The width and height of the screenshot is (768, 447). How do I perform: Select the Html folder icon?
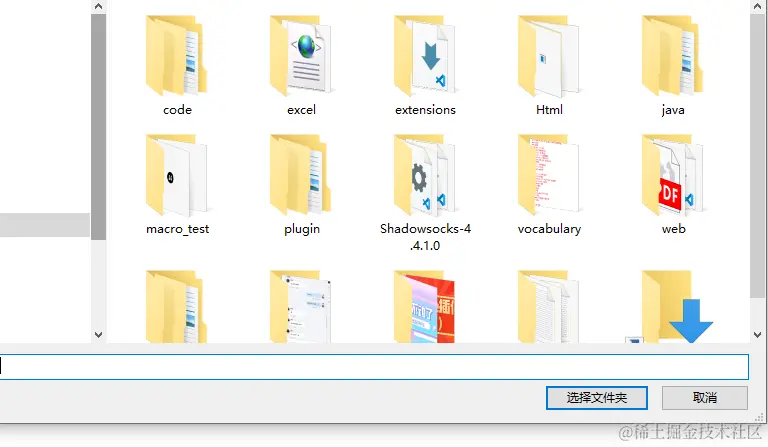[549, 55]
